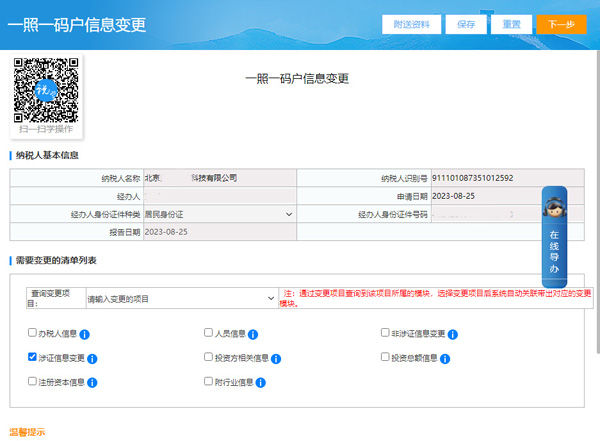Click the QR code 扫一扫学操作
This screenshot has width=600, height=441.
(x=46, y=90)
